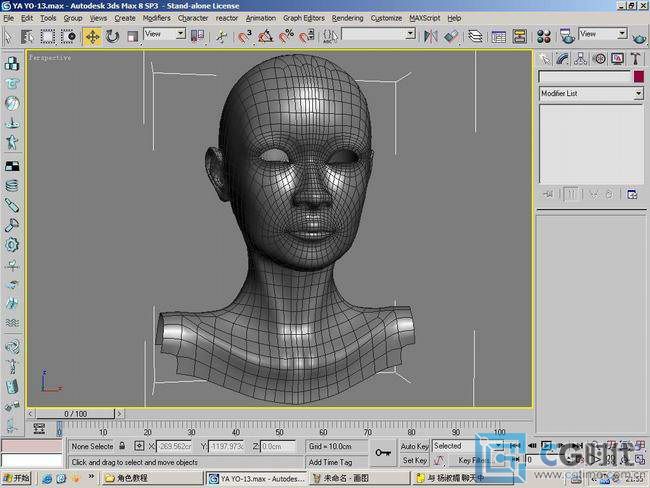Image resolution: width=650 pixels, height=488 pixels.
Task: Open the Select by Name dialog
Action: [x=27, y=36]
